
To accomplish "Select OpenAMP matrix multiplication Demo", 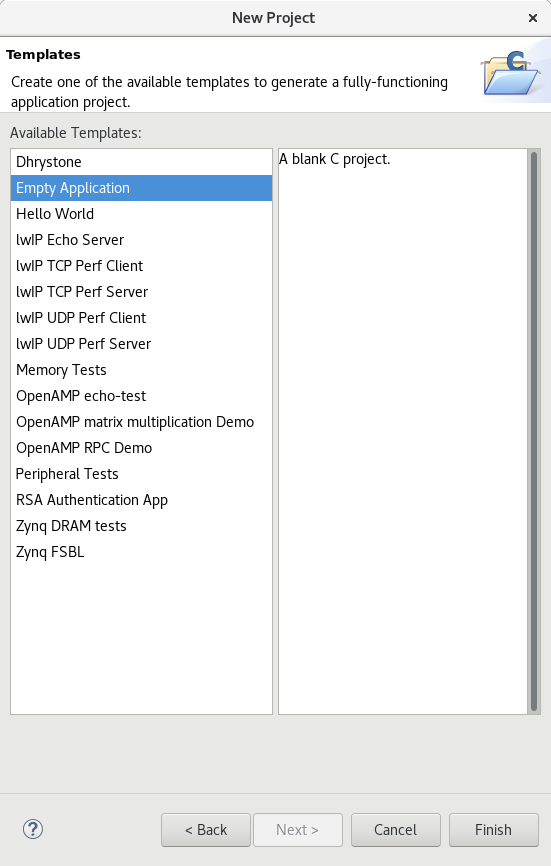I will coord(141,421).
